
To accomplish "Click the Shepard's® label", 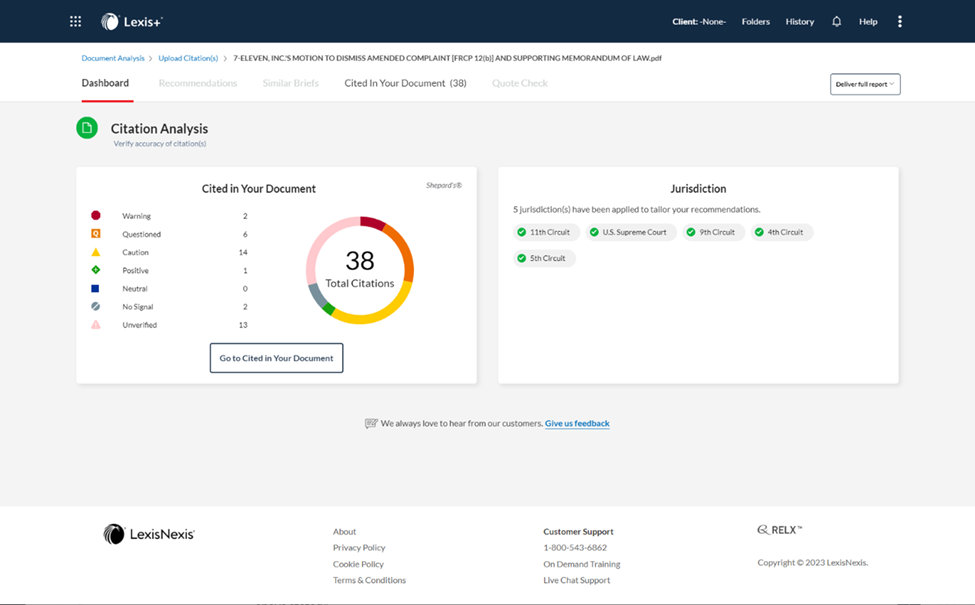I will (443, 185).
